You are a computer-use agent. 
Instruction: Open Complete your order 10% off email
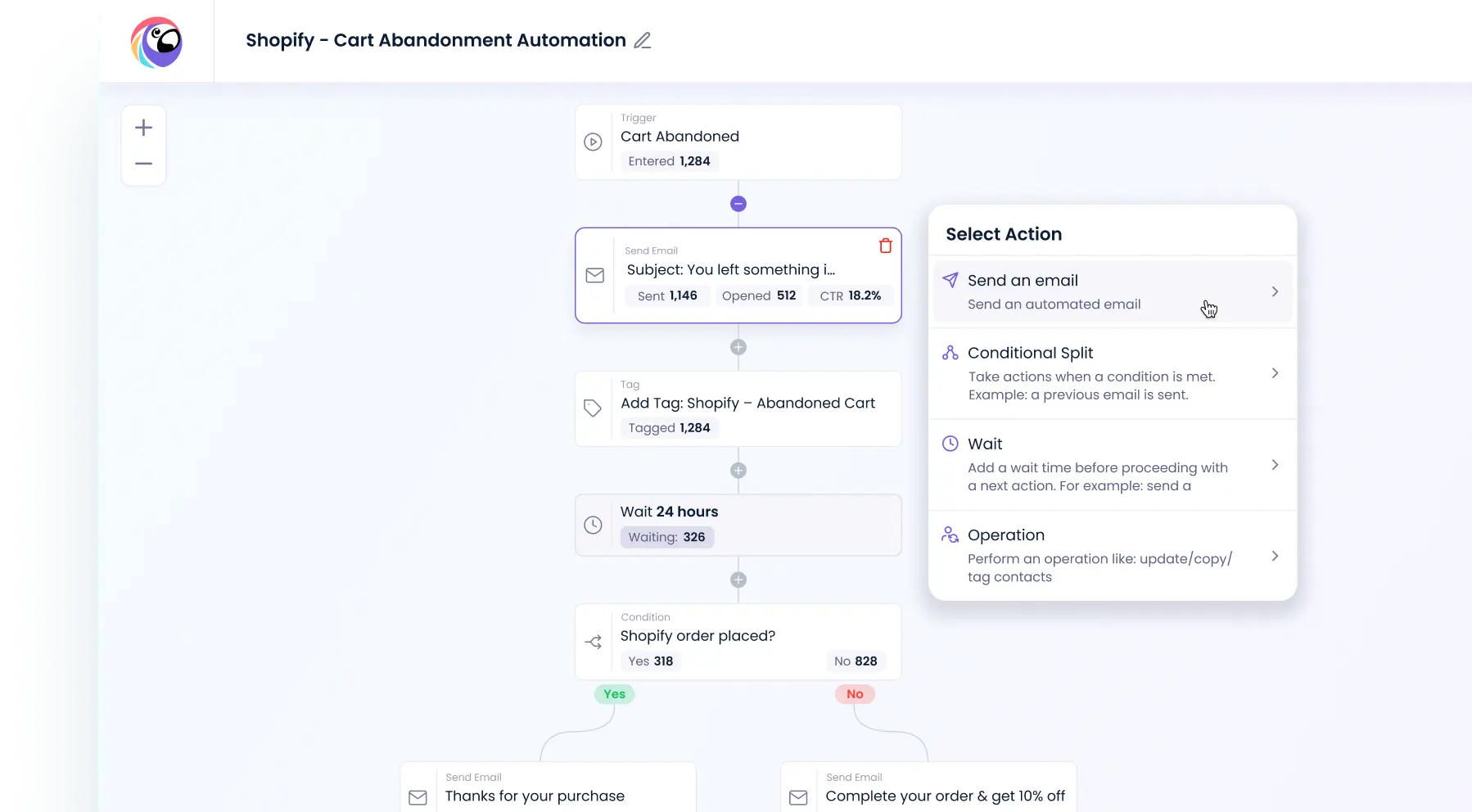click(x=928, y=787)
